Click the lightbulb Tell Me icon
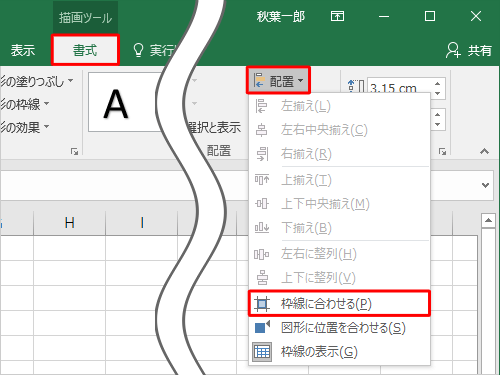Screen dimensions: 500x375 click(138, 50)
